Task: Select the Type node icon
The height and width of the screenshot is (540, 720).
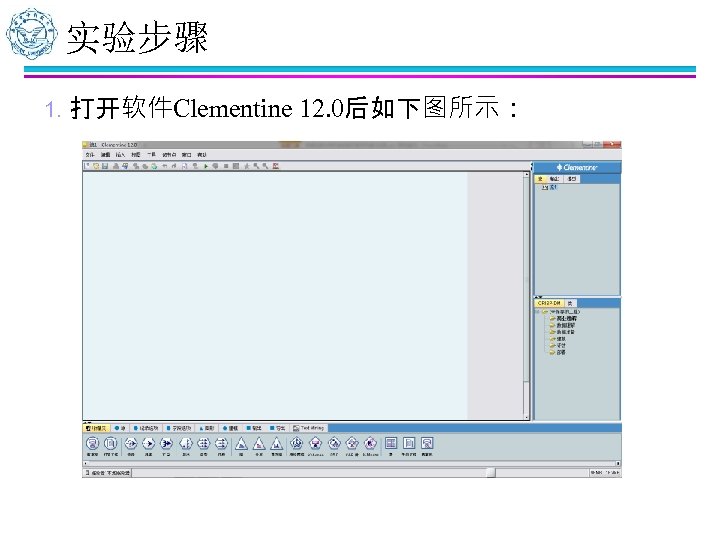Action: pos(203,444)
